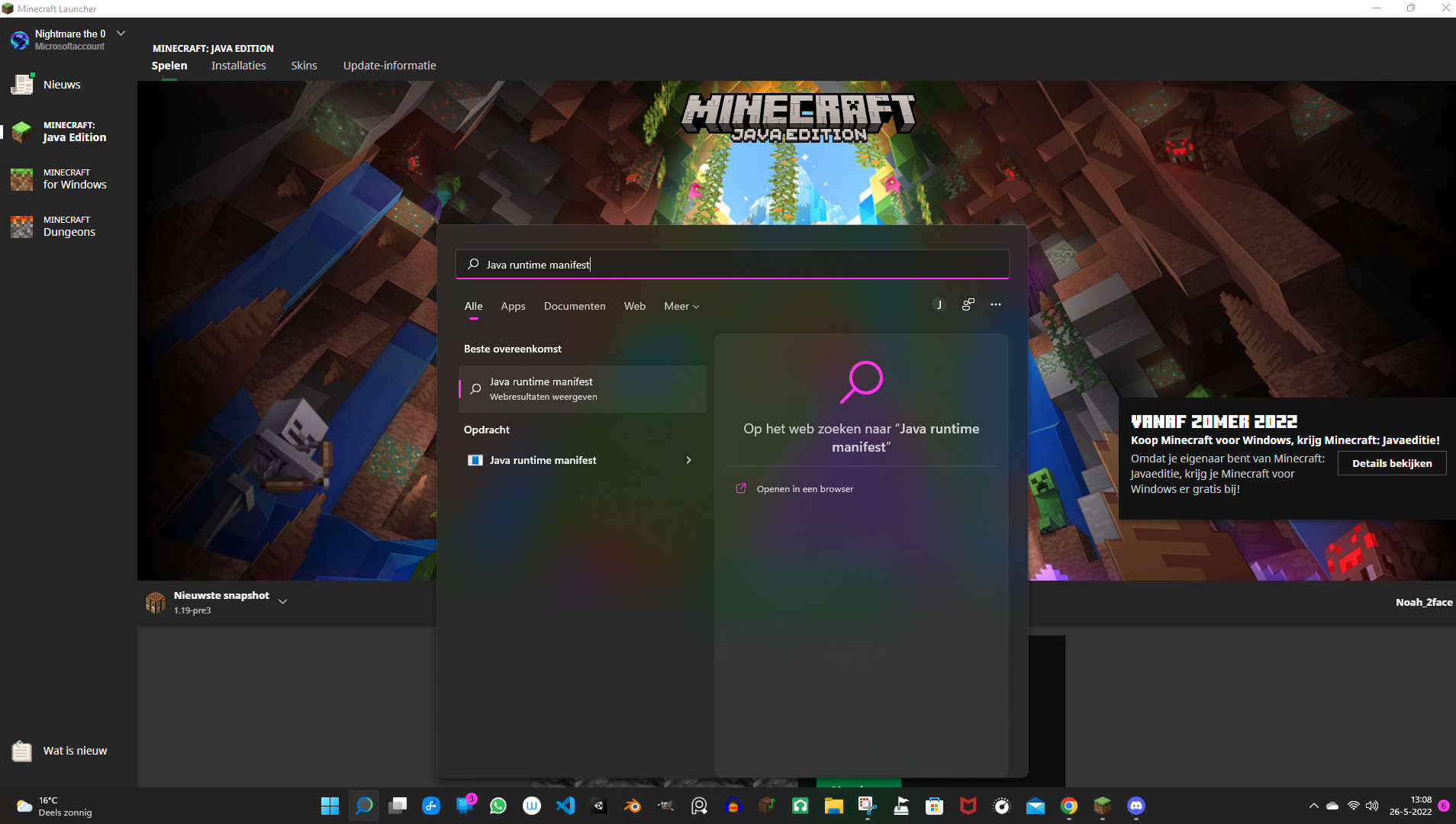The width and height of the screenshot is (1456, 824).
Task: Expand the Meer filter dropdown
Action: [x=681, y=306]
